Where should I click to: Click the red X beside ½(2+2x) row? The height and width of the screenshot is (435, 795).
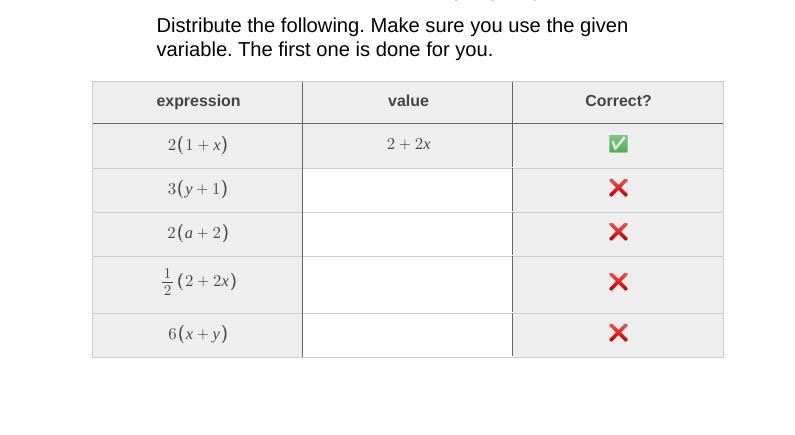[x=618, y=282]
